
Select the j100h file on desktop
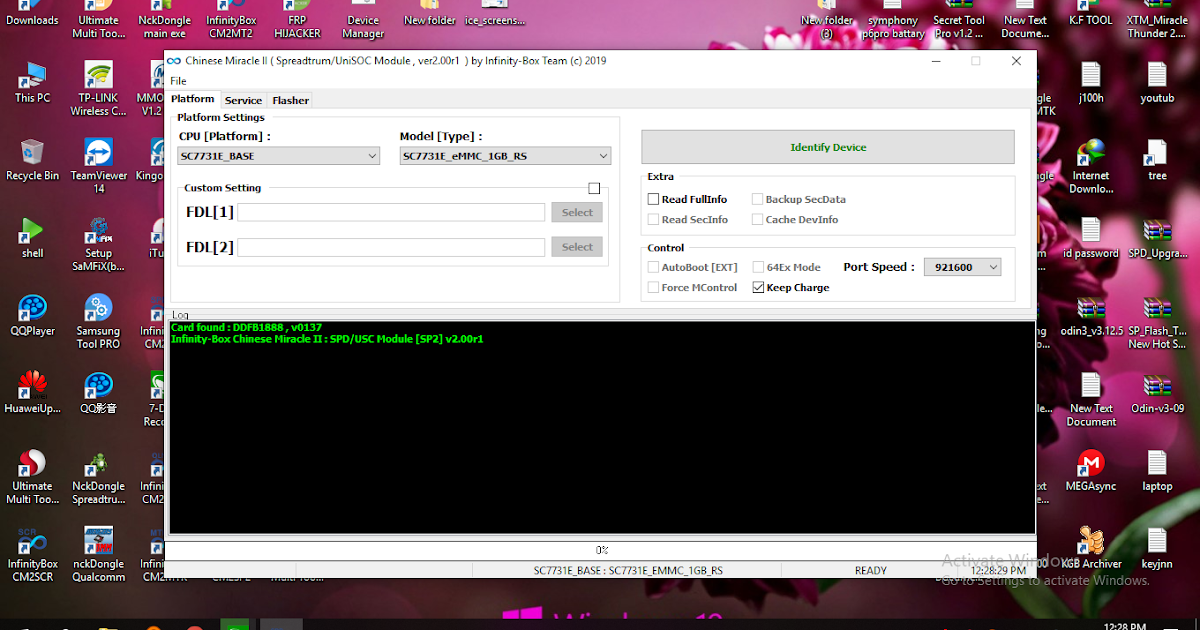pyautogui.click(x=1091, y=83)
